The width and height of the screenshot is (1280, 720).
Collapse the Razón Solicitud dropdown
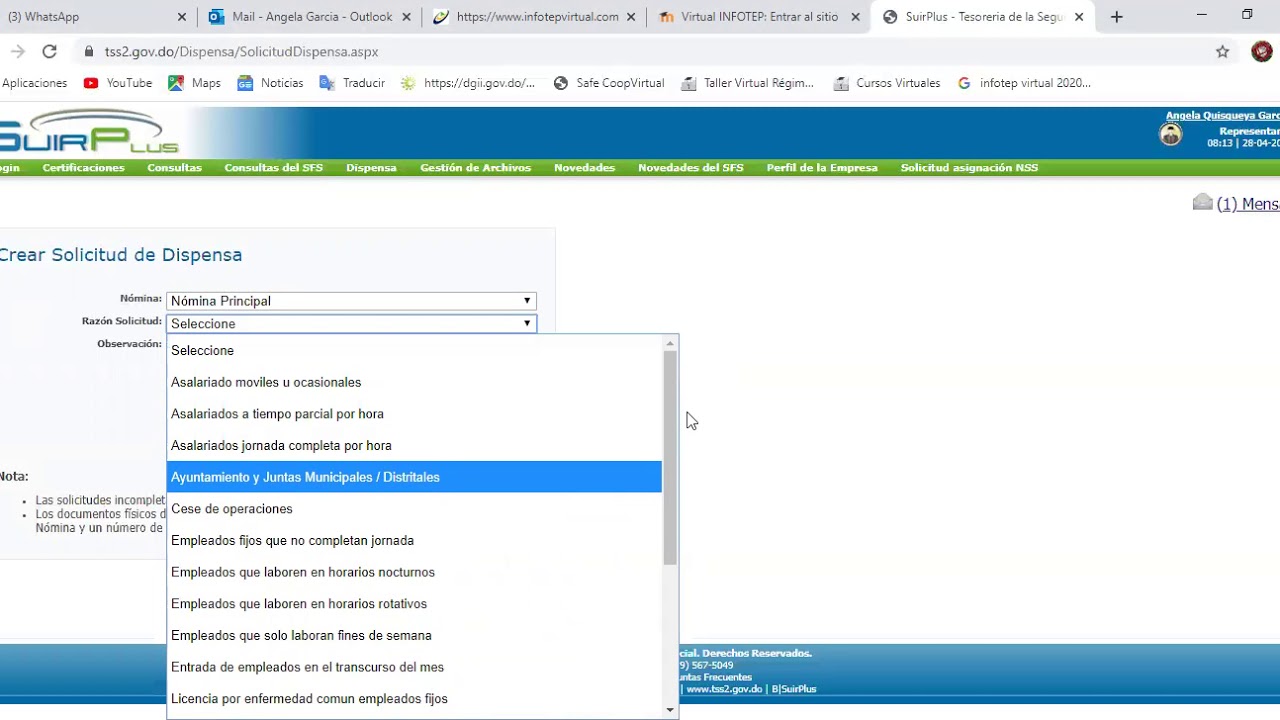[x=351, y=324]
